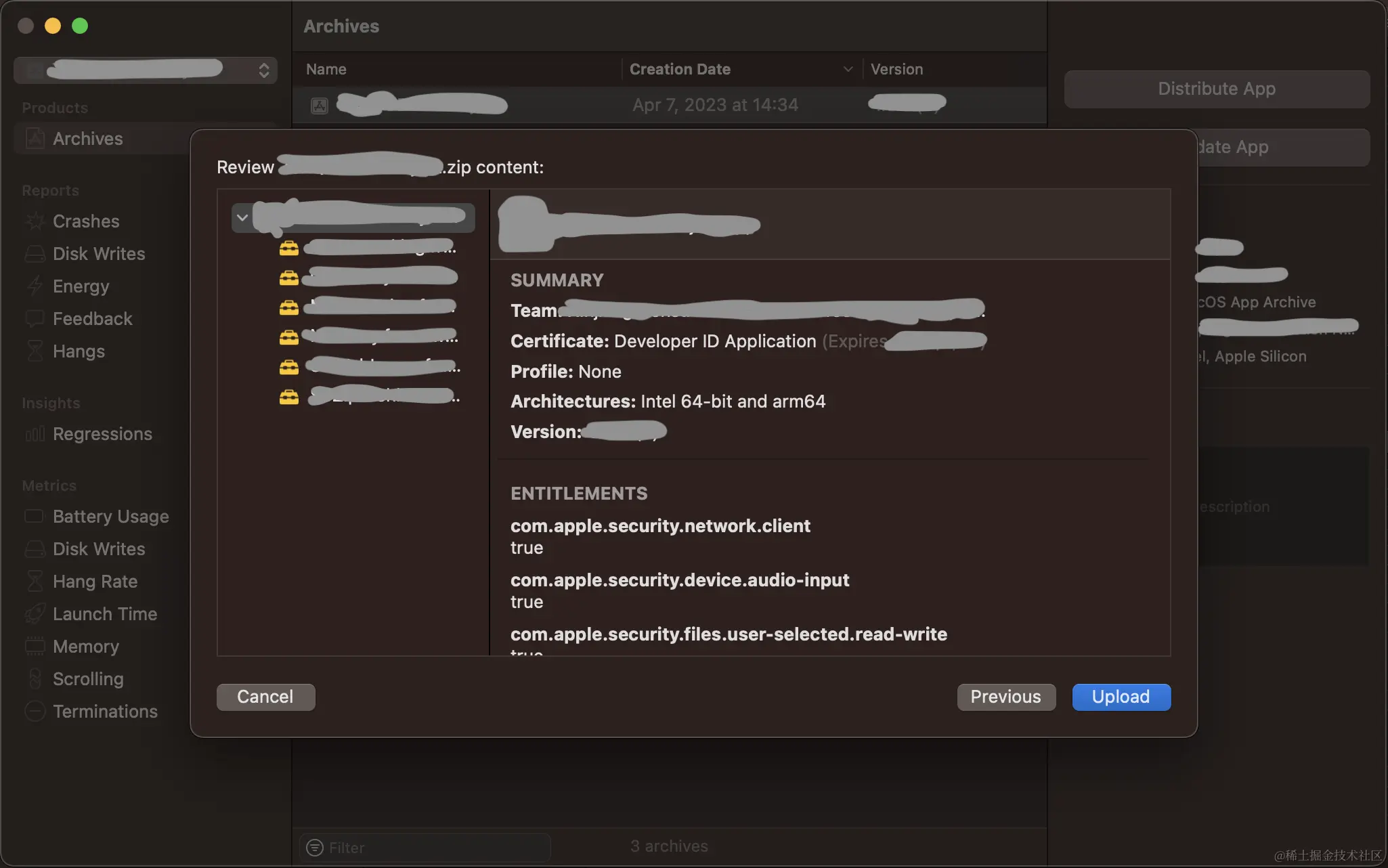Image resolution: width=1388 pixels, height=868 pixels.
Task: Toggle Creation Date sort chevron
Action: 848,69
